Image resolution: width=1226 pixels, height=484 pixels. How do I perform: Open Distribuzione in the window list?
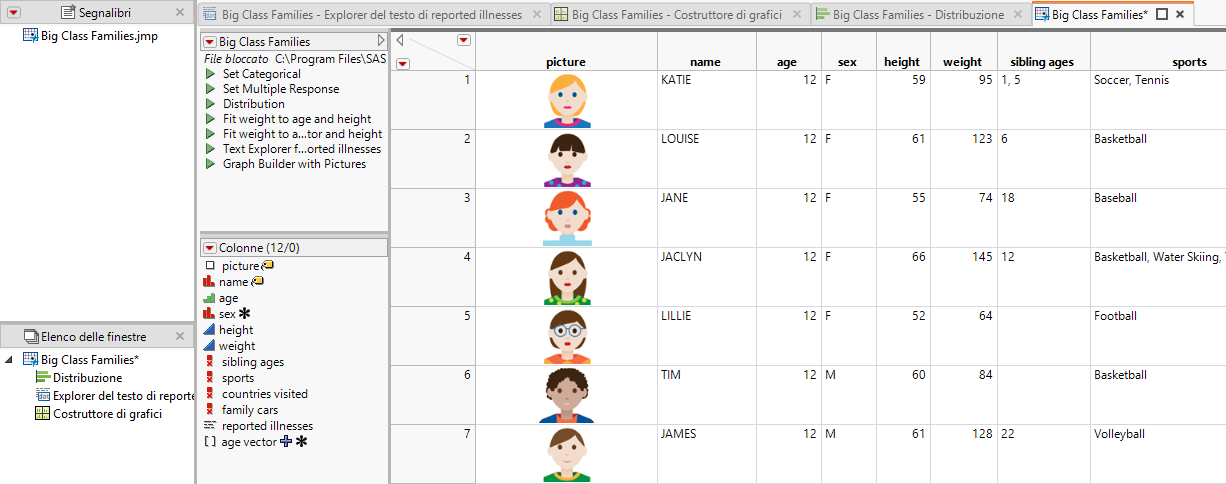[88, 378]
